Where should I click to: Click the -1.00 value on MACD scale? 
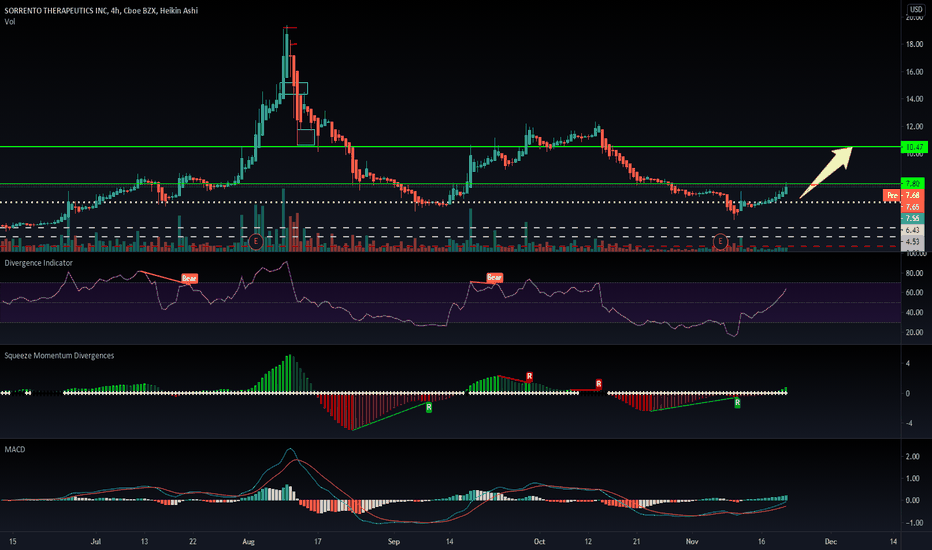[912, 523]
